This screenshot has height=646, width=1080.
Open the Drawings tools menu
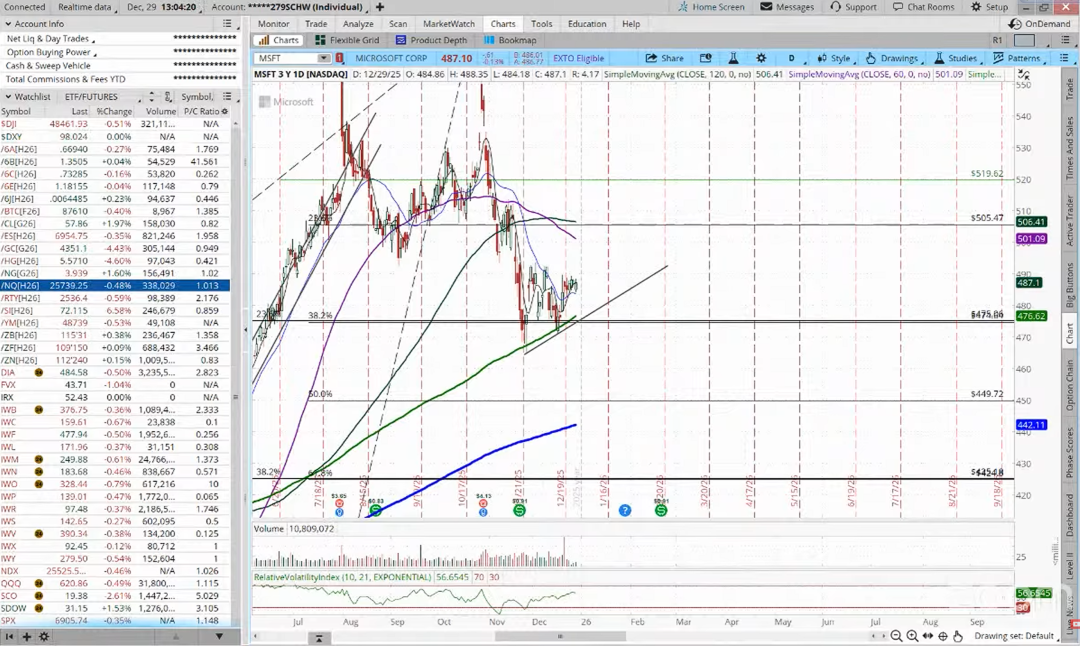coord(892,58)
